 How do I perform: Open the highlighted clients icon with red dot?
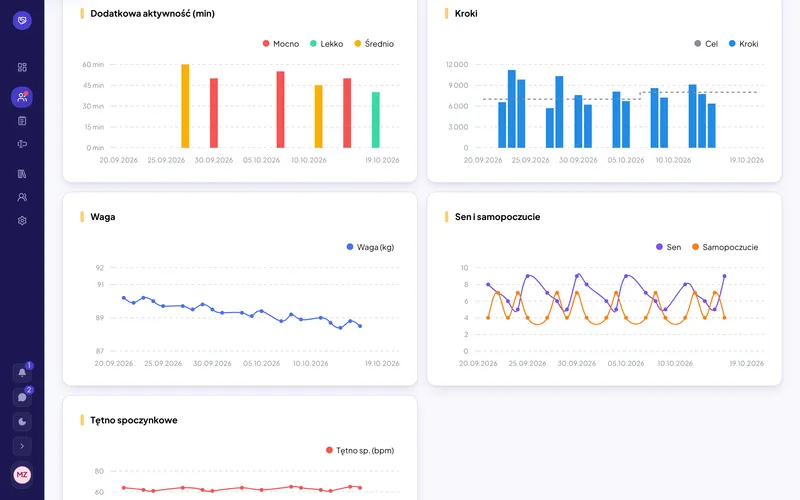pyautogui.click(x=22, y=97)
